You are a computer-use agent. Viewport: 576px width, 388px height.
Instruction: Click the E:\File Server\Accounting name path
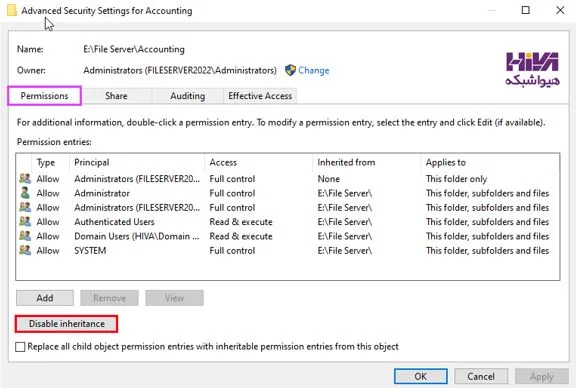click(134, 49)
